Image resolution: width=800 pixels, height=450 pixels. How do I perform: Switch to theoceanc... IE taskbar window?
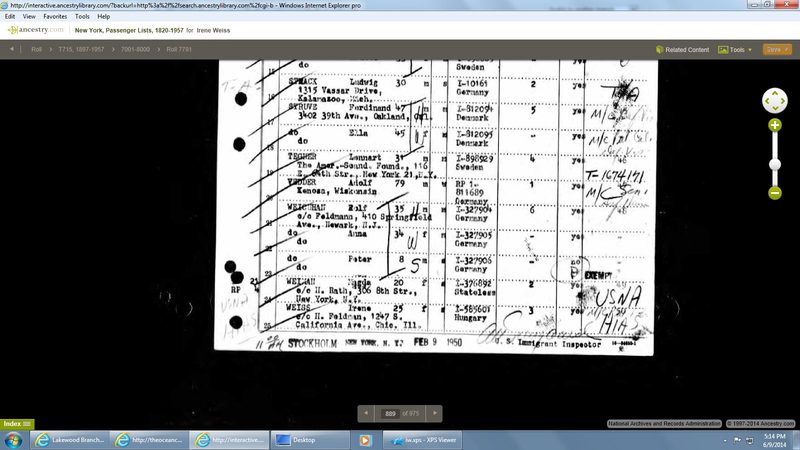[x=149, y=440]
